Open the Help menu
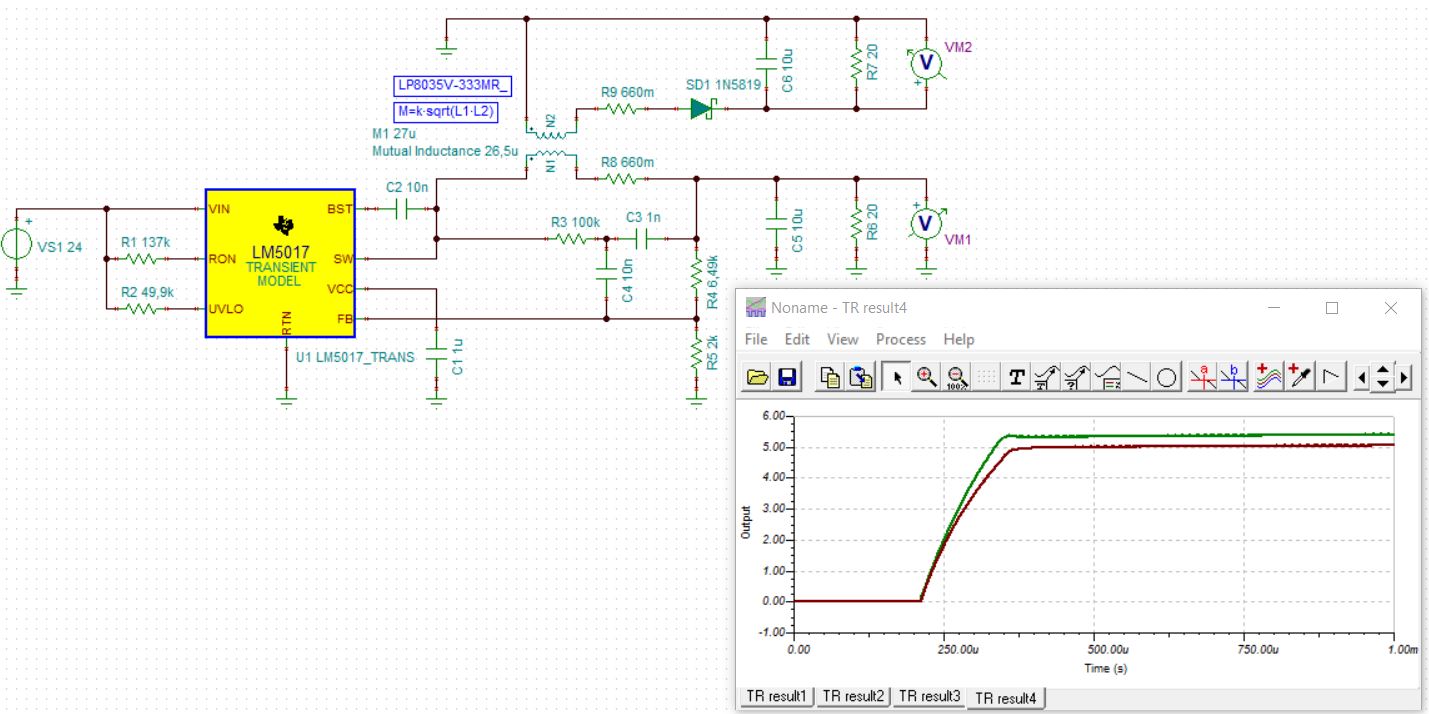Screen dimensions: 1429x714 (x=959, y=339)
